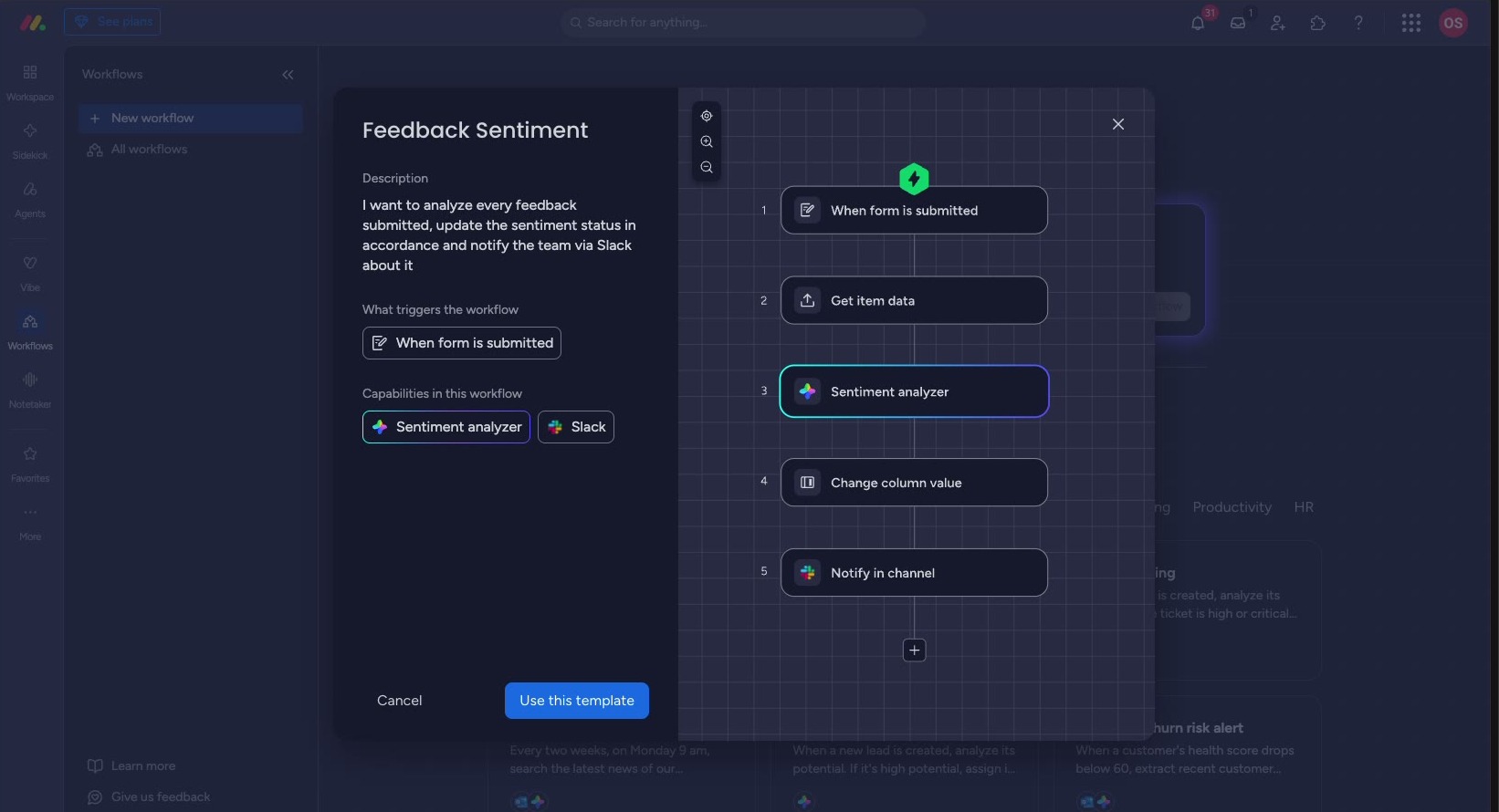Close the Feedback Sentiment template dialog
The image size is (1499, 812).
[x=1118, y=124]
